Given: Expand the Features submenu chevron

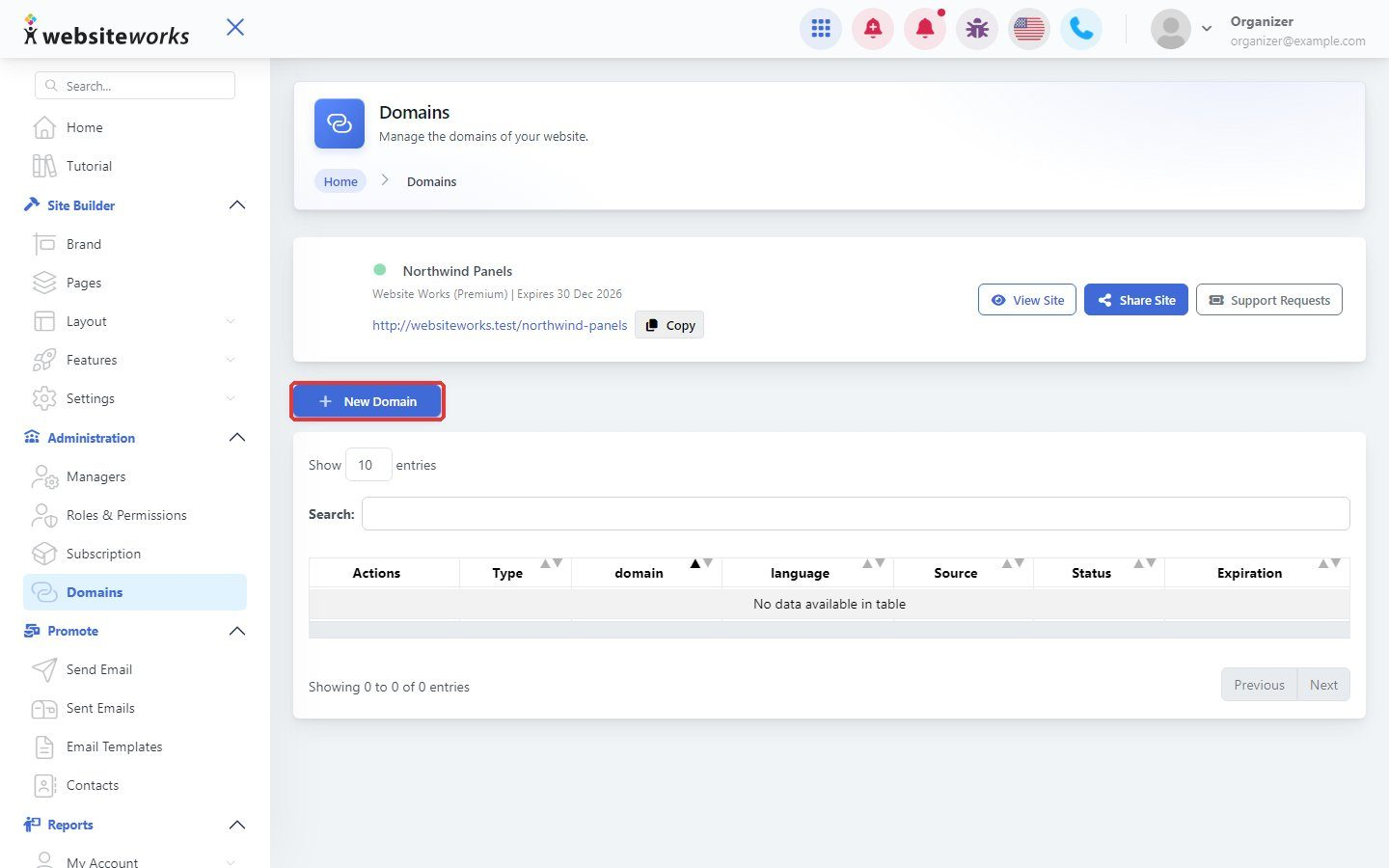Looking at the screenshot, I should tap(231, 360).
